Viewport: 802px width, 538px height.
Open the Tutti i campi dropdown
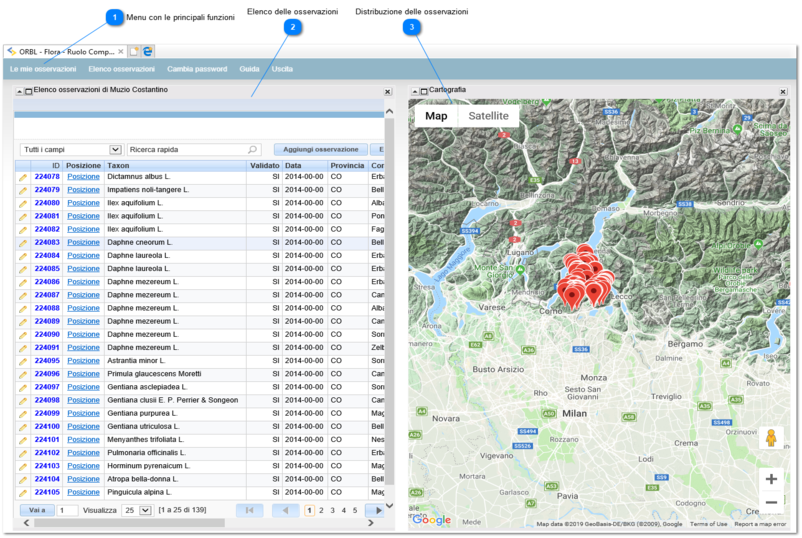tap(71, 149)
